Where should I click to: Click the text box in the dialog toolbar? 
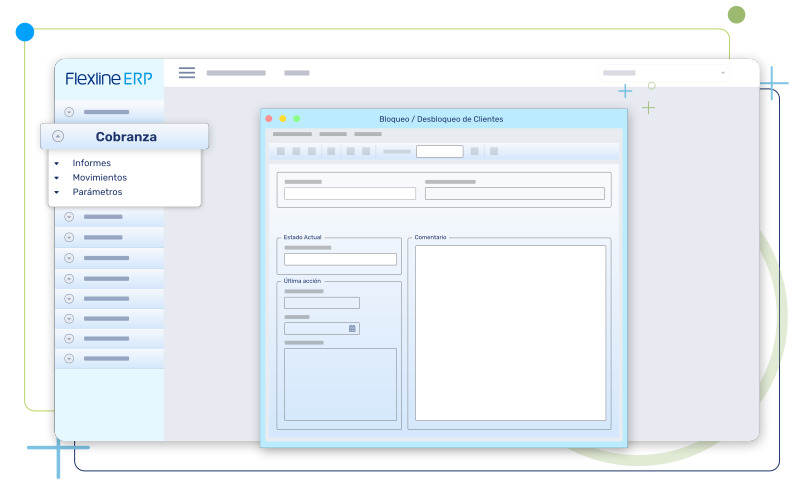(439, 152)
